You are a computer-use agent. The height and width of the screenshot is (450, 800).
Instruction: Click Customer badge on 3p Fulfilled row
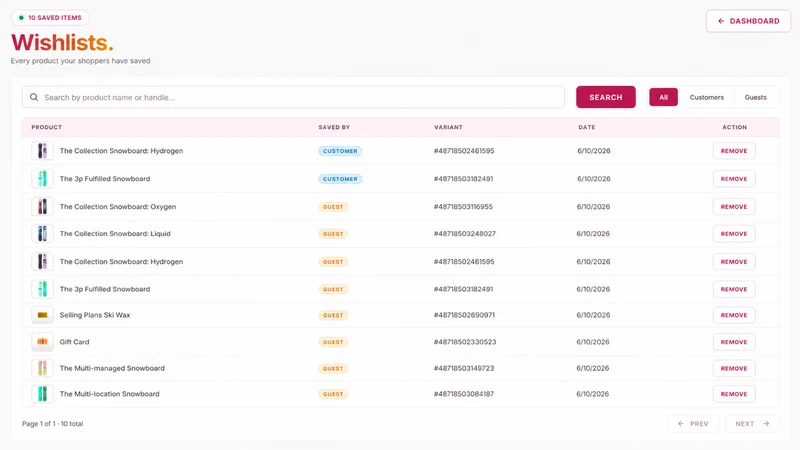coord(340,179)
